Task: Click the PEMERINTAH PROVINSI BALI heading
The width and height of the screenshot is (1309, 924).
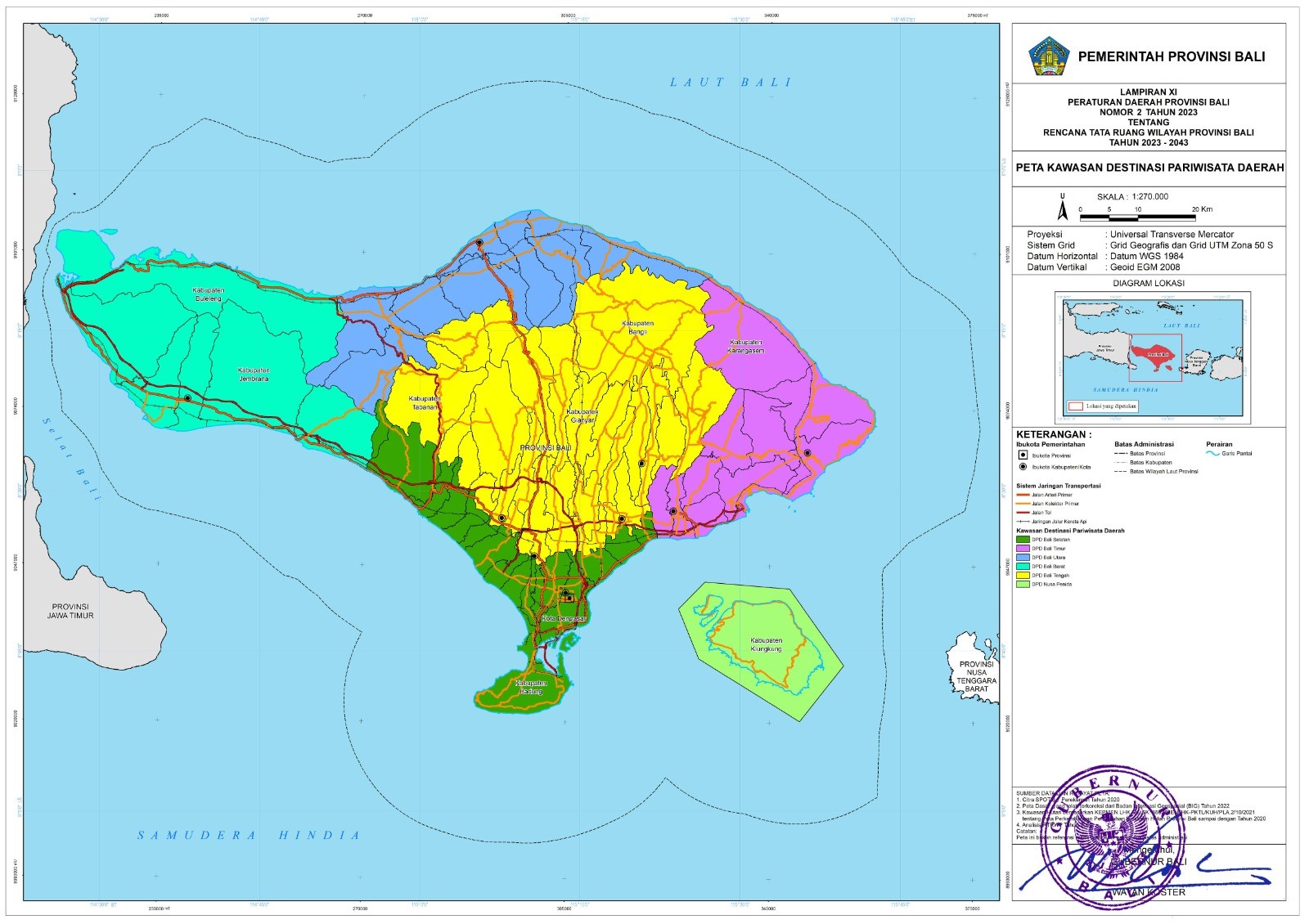Action: pos(1172,56)
